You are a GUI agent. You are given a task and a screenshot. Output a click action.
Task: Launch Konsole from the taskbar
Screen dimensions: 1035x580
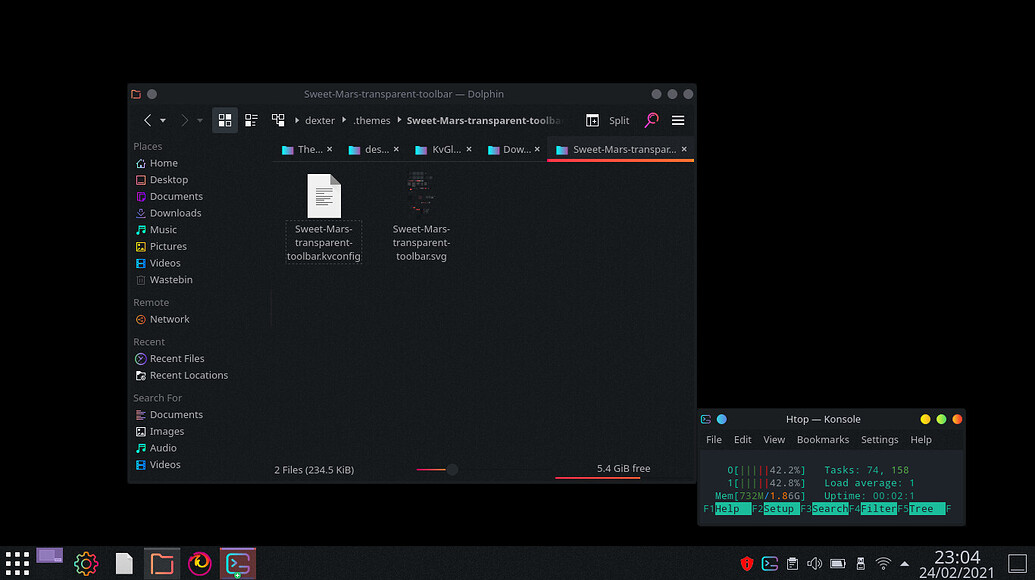pyautogui.click(x=237, y=563)
